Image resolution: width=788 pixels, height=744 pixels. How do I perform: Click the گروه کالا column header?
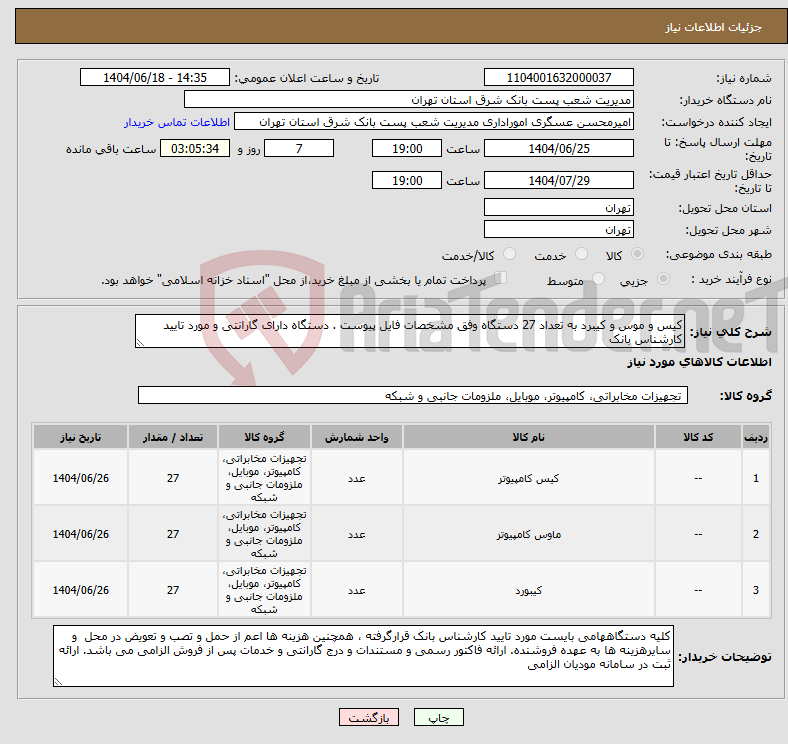tap(264, 437)
